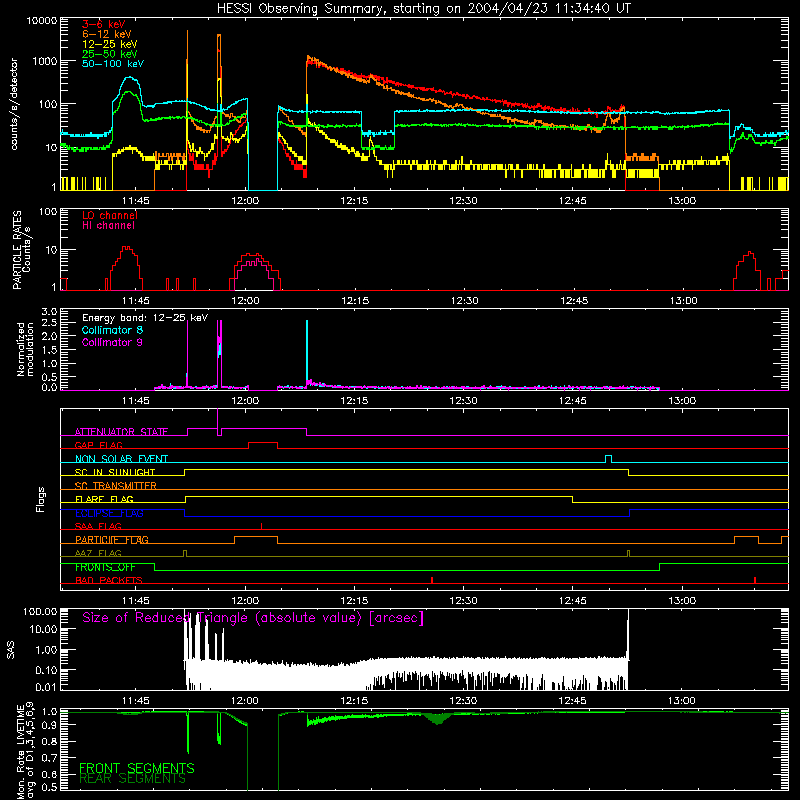This screenshot has width=800, height=800.
Task: Click the SAA FLAG label
Action: [x=98, y=526]
